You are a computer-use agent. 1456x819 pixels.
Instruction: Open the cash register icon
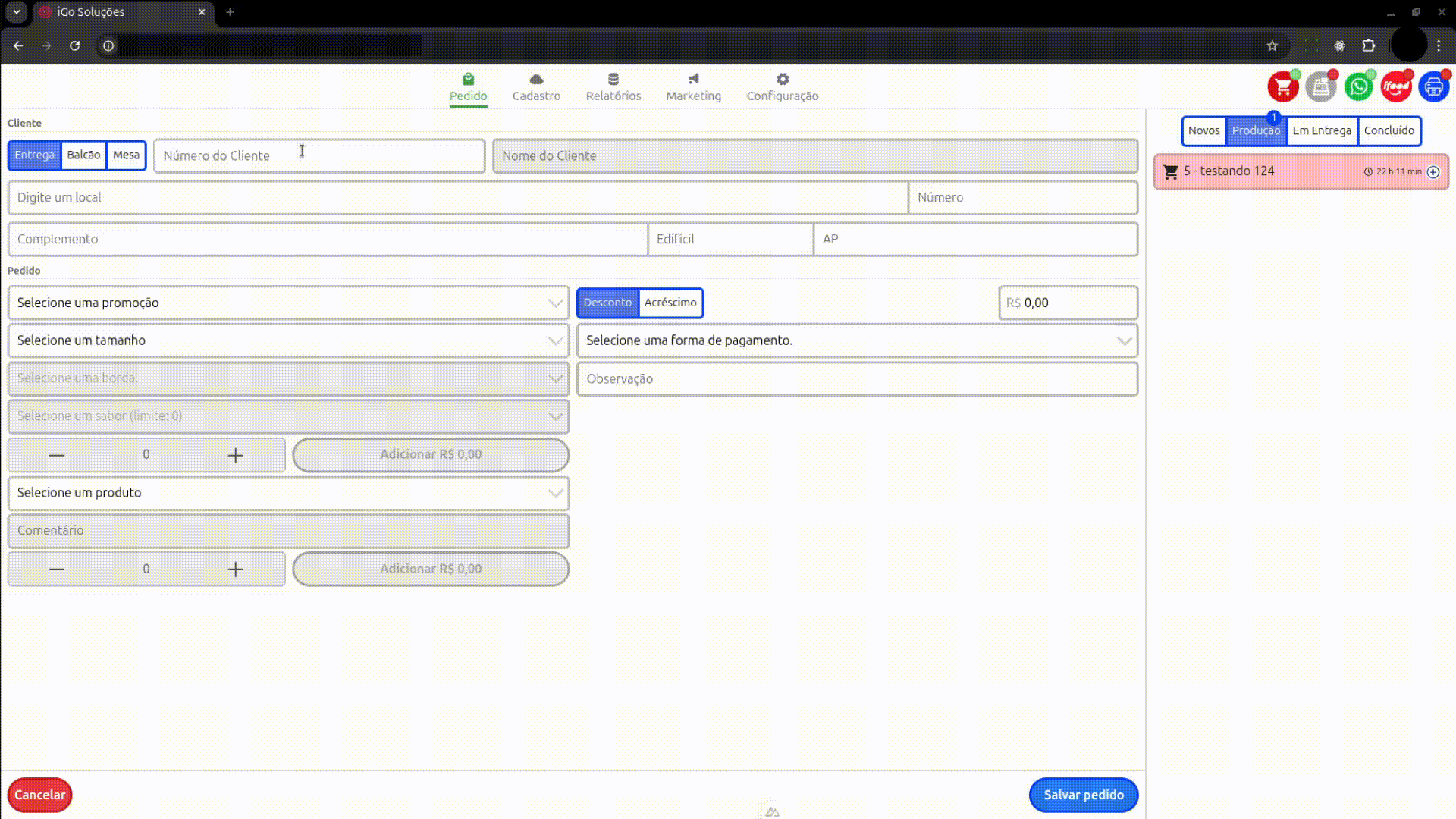tap(1320, 87)
